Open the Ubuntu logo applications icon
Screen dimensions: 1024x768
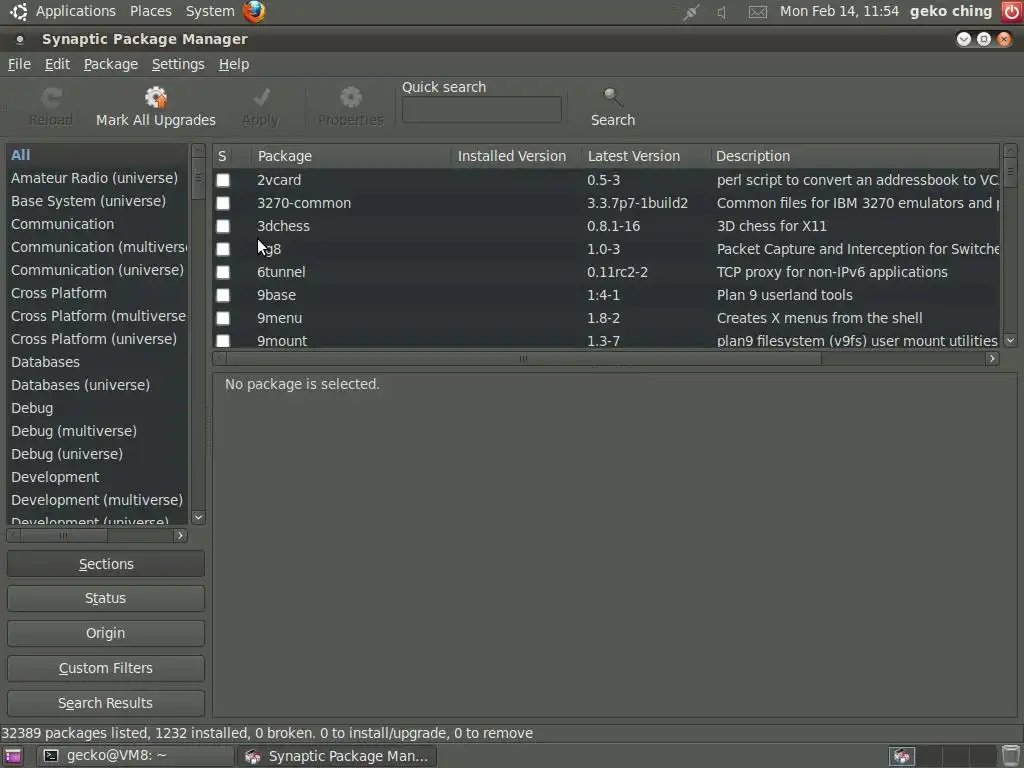pyautogui.click(x=18, y=11)
